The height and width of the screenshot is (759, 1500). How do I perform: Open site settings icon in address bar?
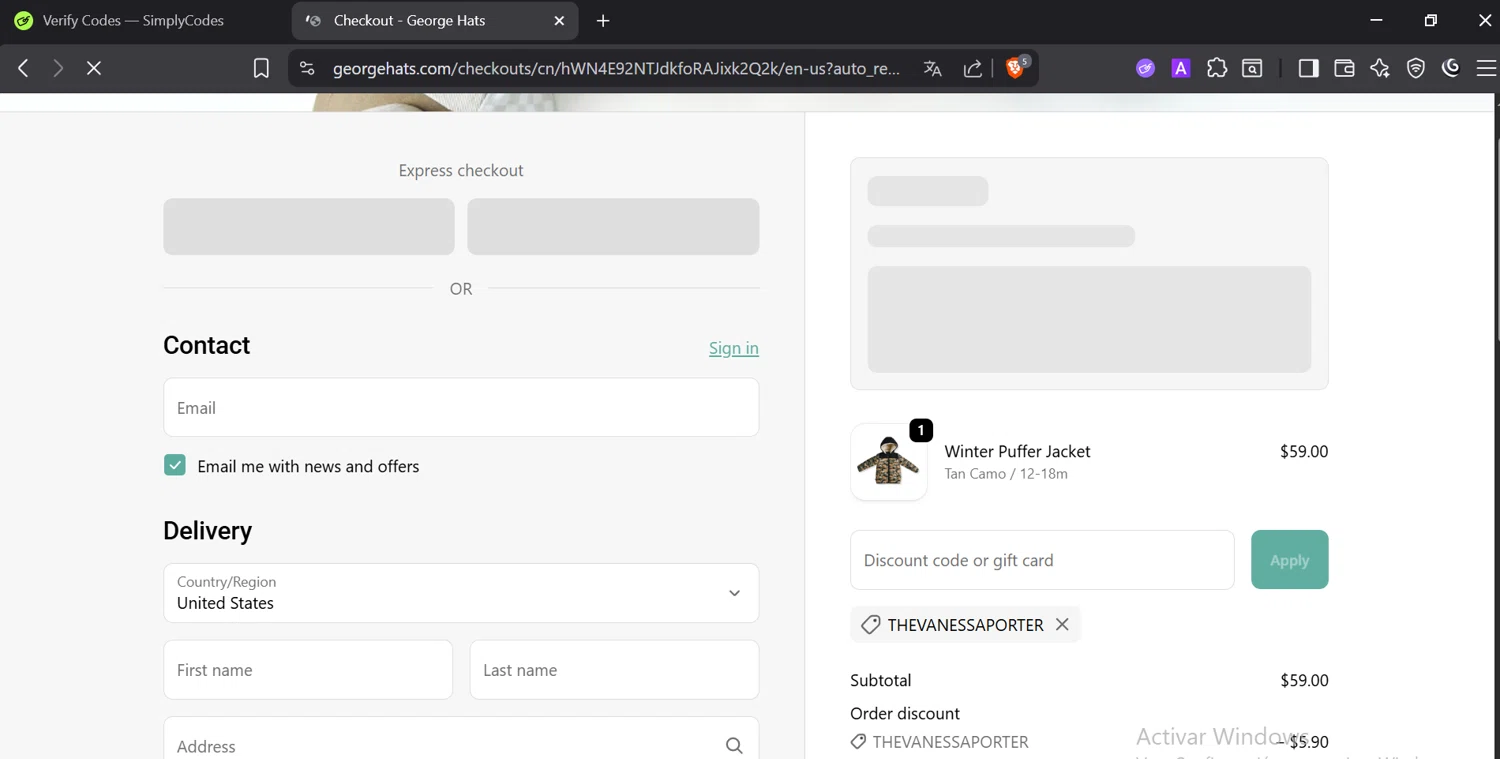307,68
